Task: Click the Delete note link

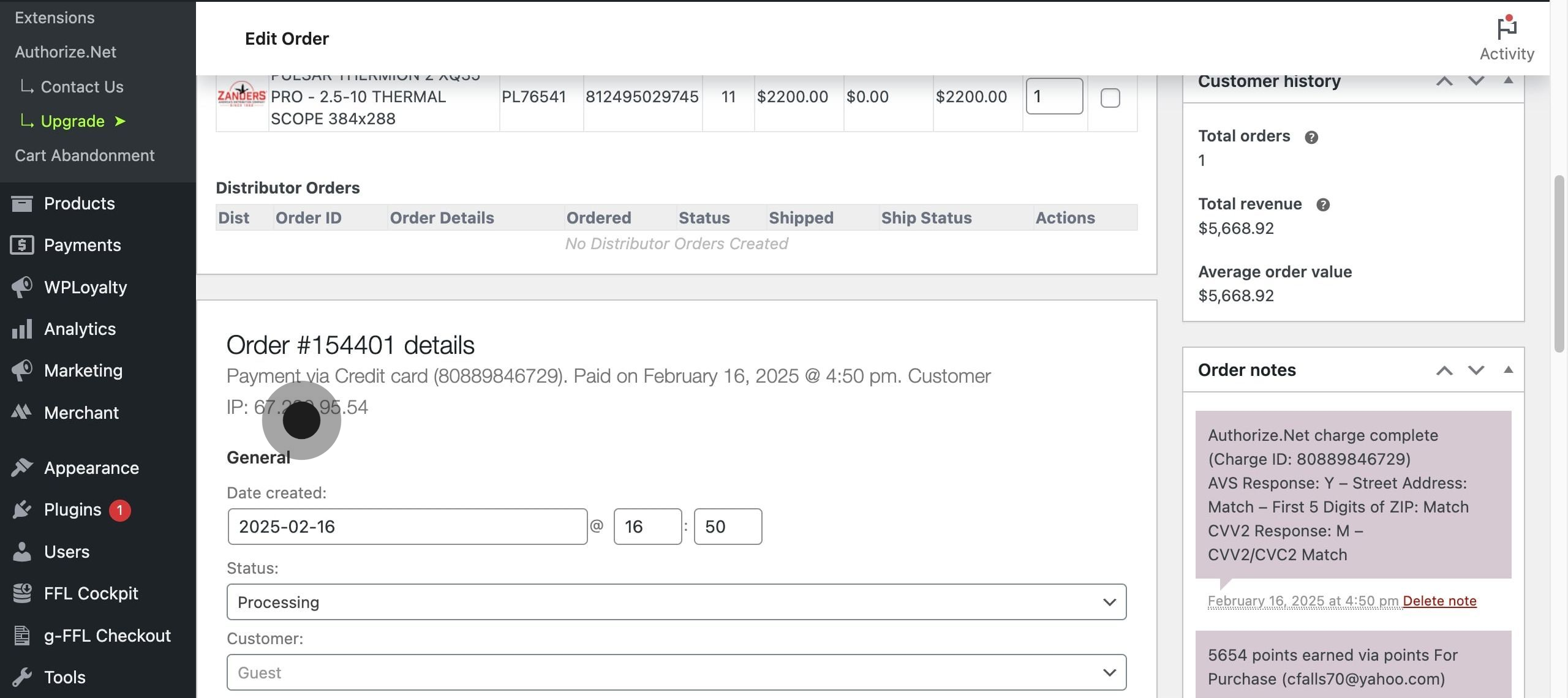Action: point(1439,601)
